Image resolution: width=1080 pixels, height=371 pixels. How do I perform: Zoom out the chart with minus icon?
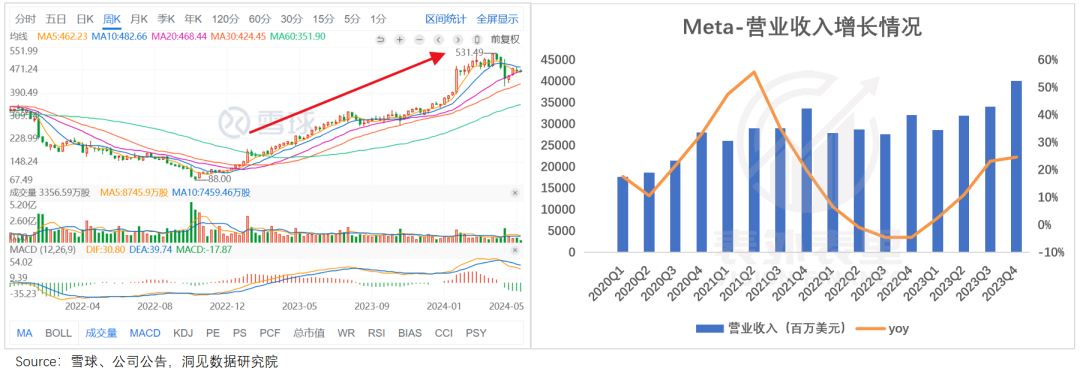click(419, 40)
